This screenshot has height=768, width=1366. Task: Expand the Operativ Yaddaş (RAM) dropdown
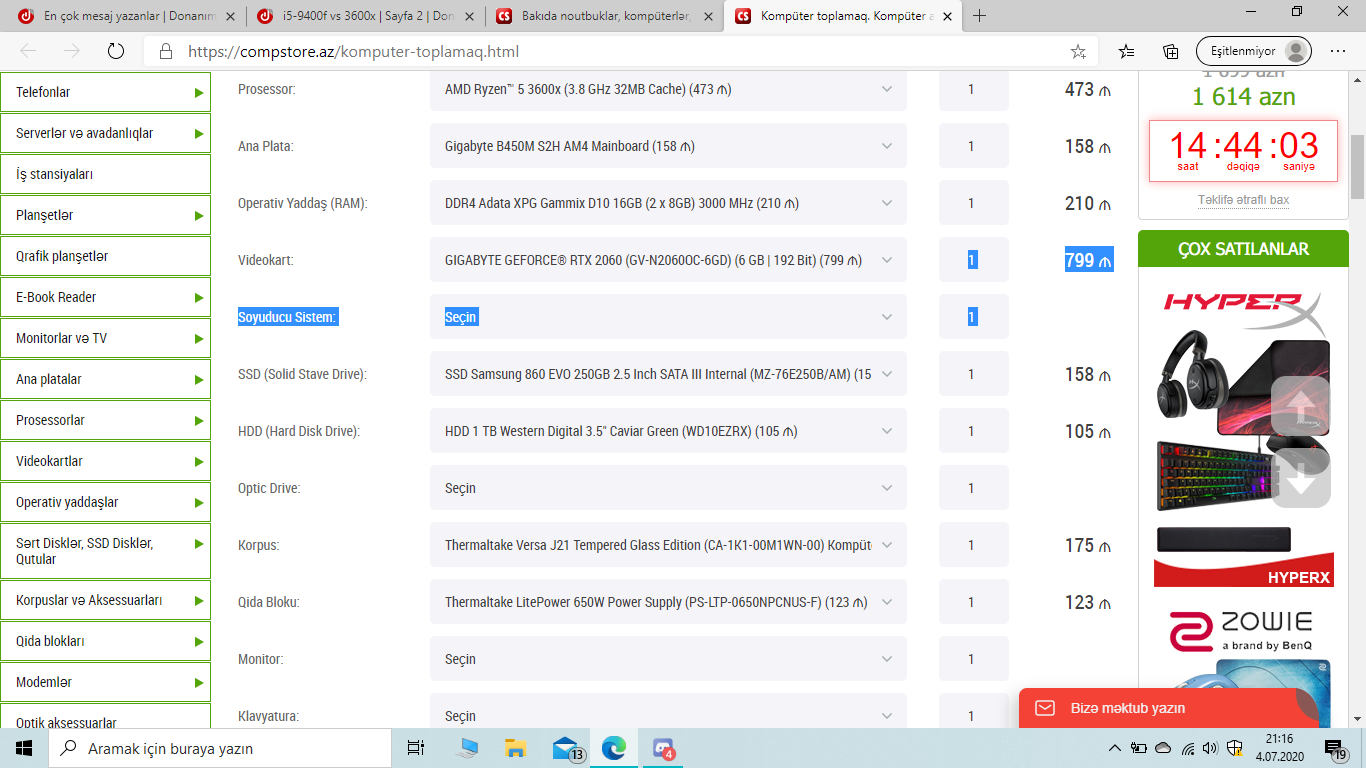point(668,203)
